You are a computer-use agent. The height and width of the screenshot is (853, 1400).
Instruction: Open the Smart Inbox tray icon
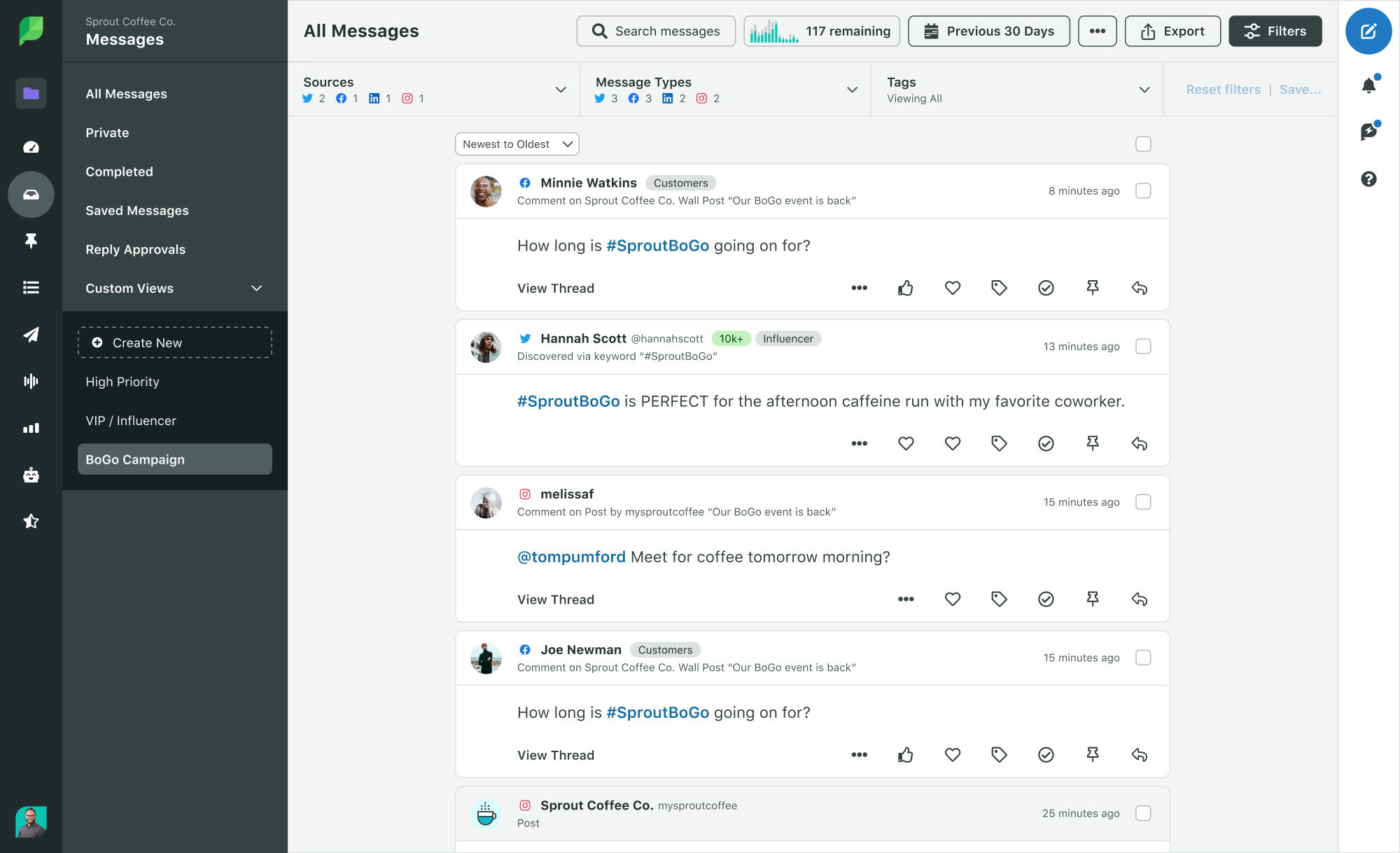coord(31,195)
